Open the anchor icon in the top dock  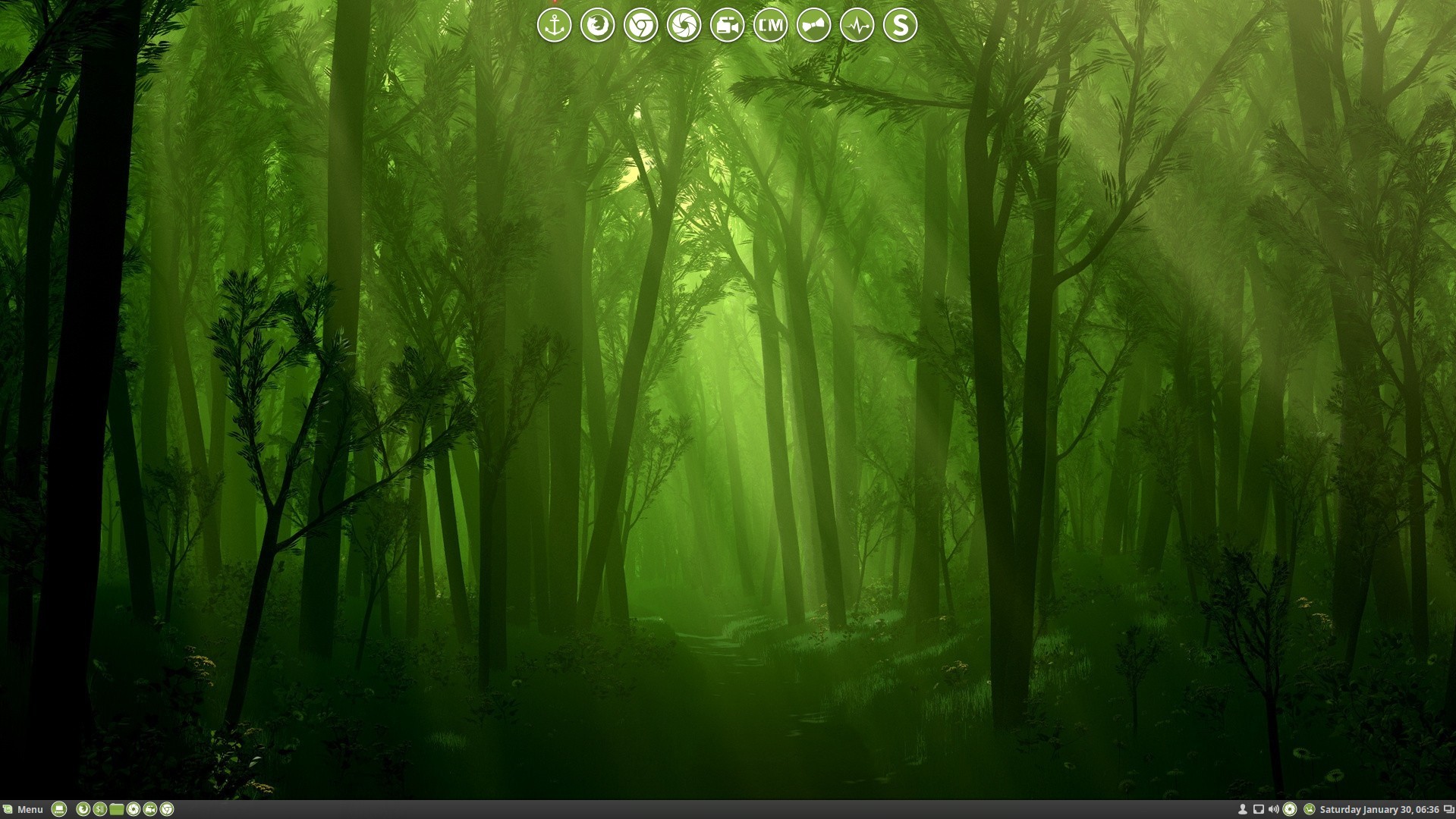554,25
